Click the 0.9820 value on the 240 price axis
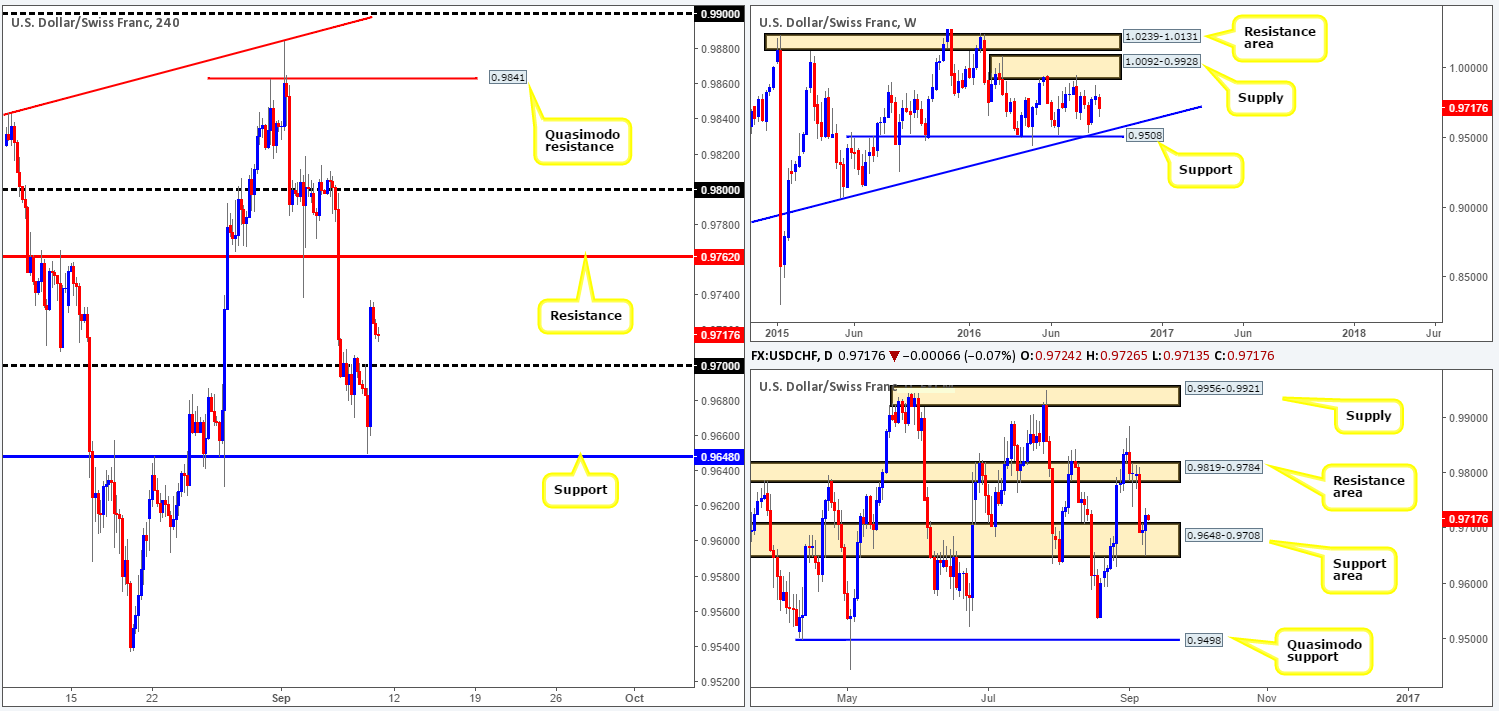This screenshot has height=711, width=1499. coord(720,155)
